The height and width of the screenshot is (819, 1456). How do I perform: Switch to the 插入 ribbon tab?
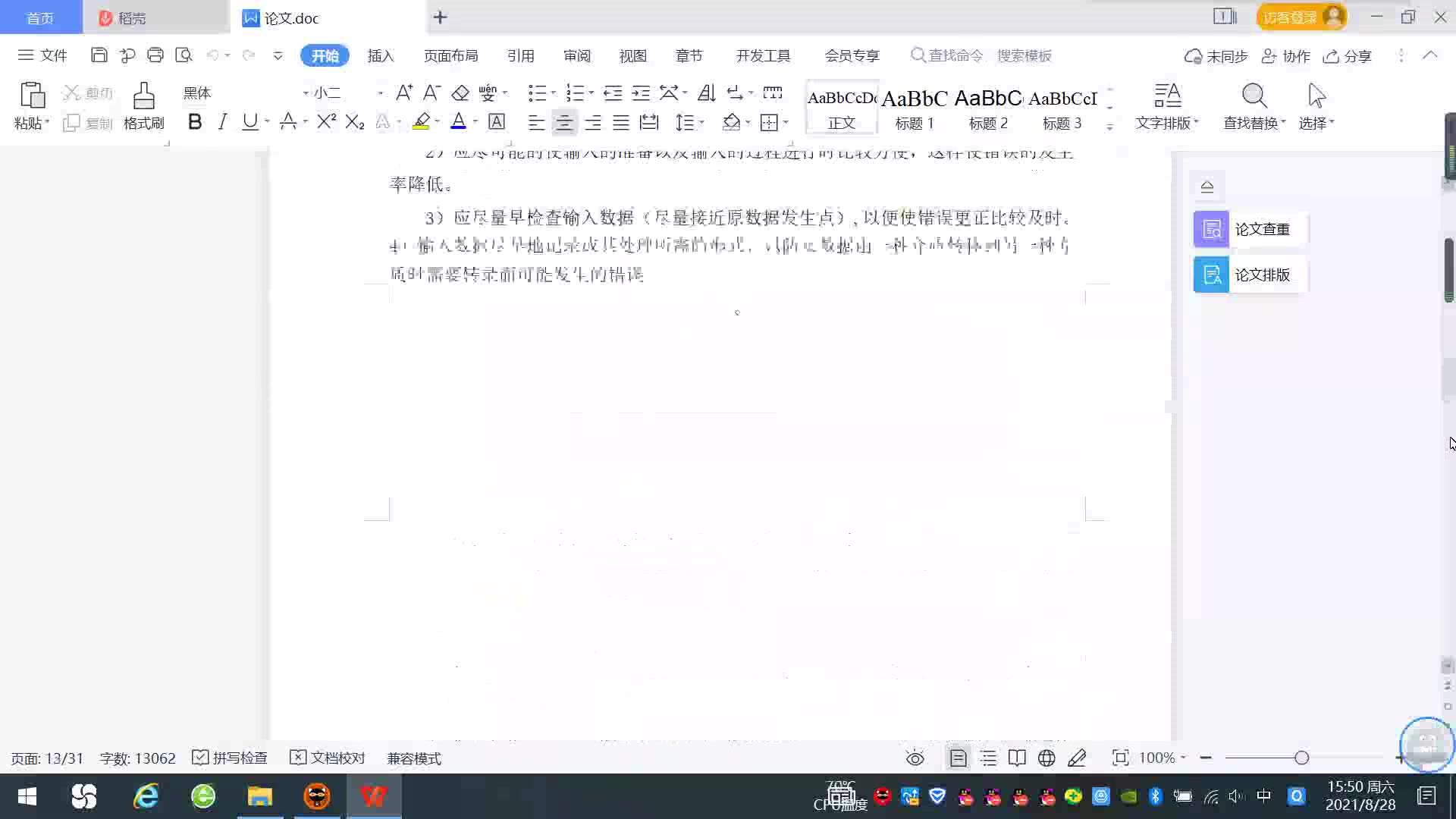381,56
